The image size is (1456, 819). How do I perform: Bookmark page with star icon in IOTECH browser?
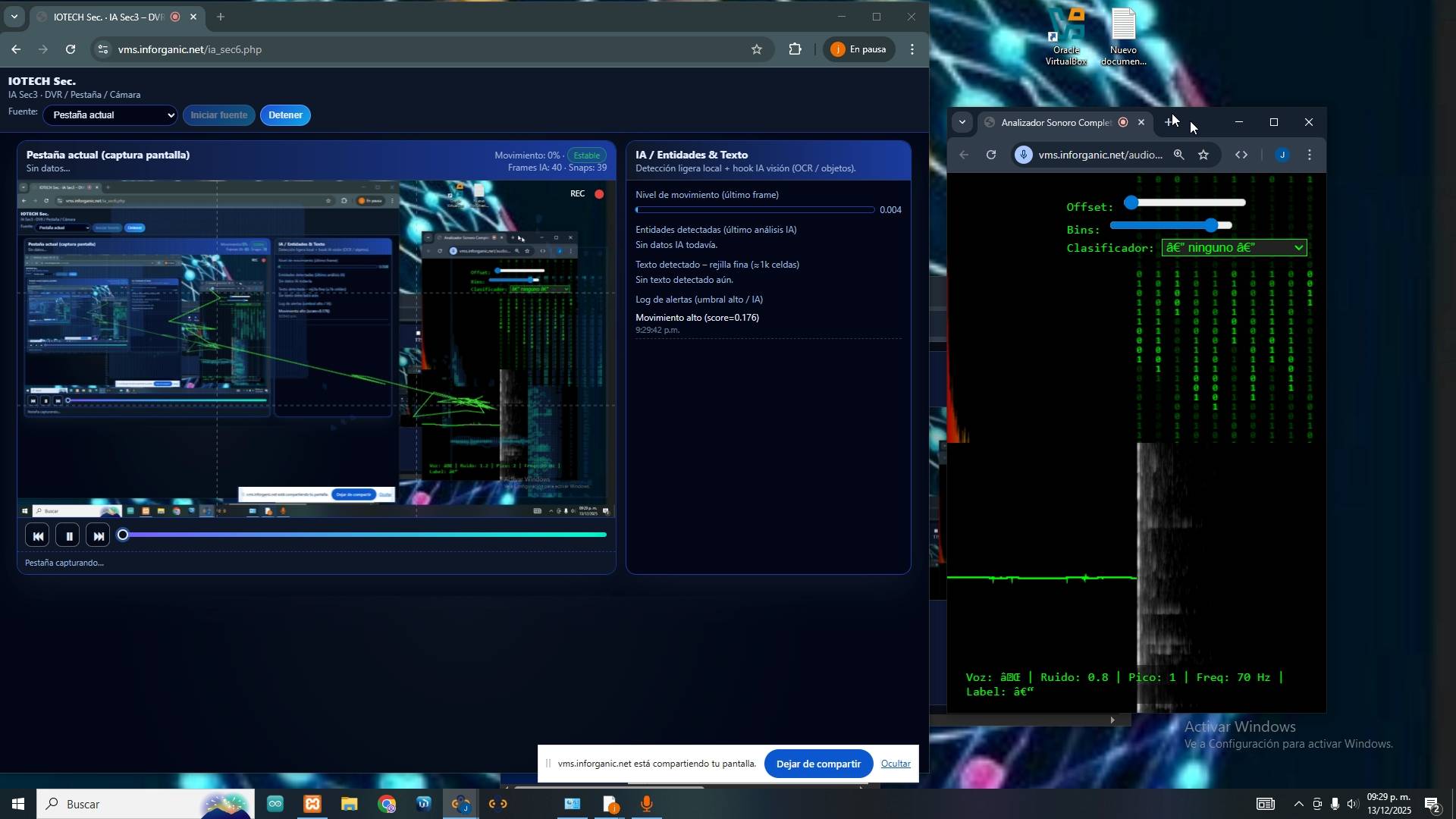coord(756,49)
